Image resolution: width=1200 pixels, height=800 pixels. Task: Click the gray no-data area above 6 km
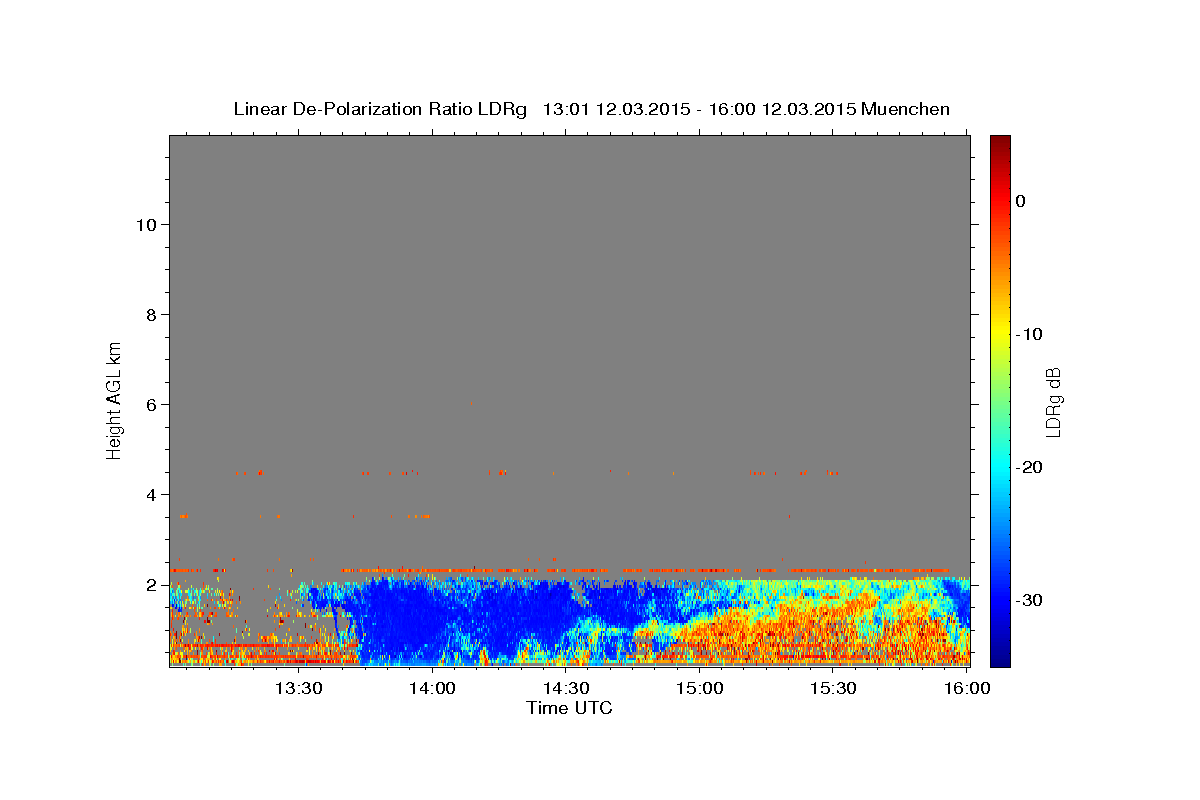pos(570,270)
